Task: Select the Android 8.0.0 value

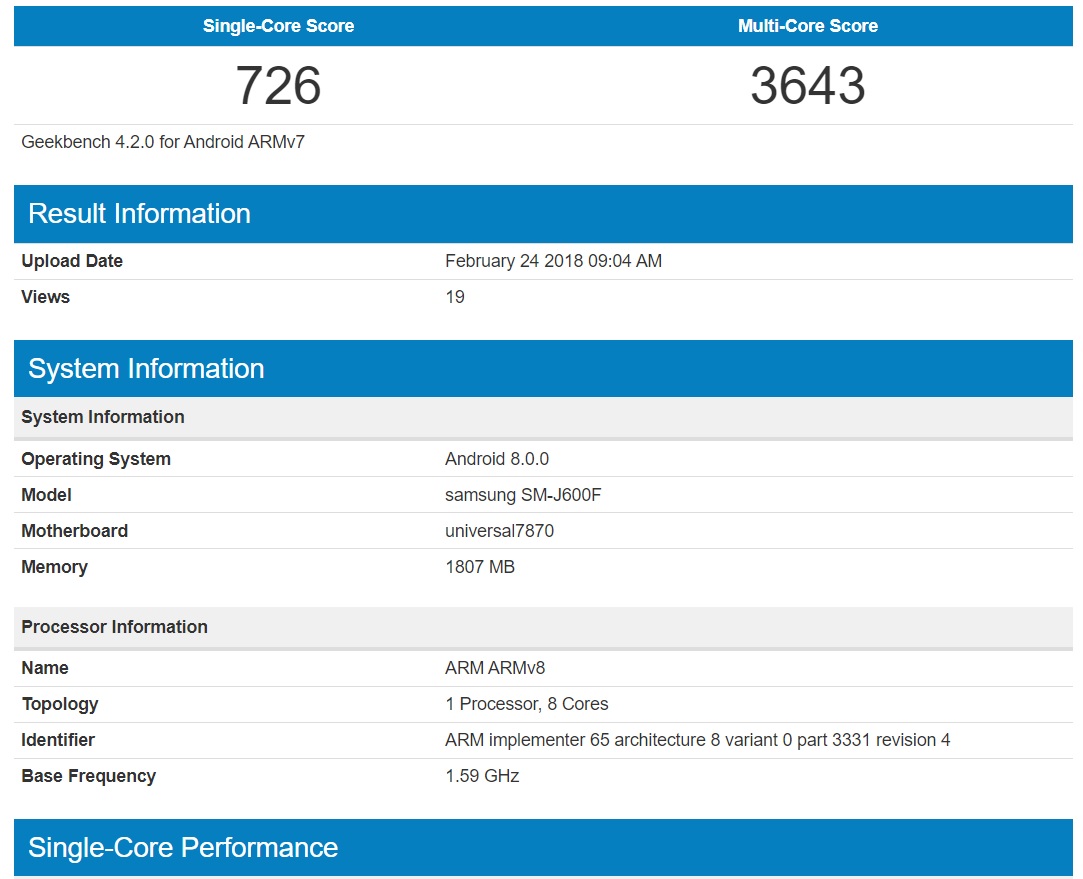Action: pyautogui.click(x=497, y=459)
